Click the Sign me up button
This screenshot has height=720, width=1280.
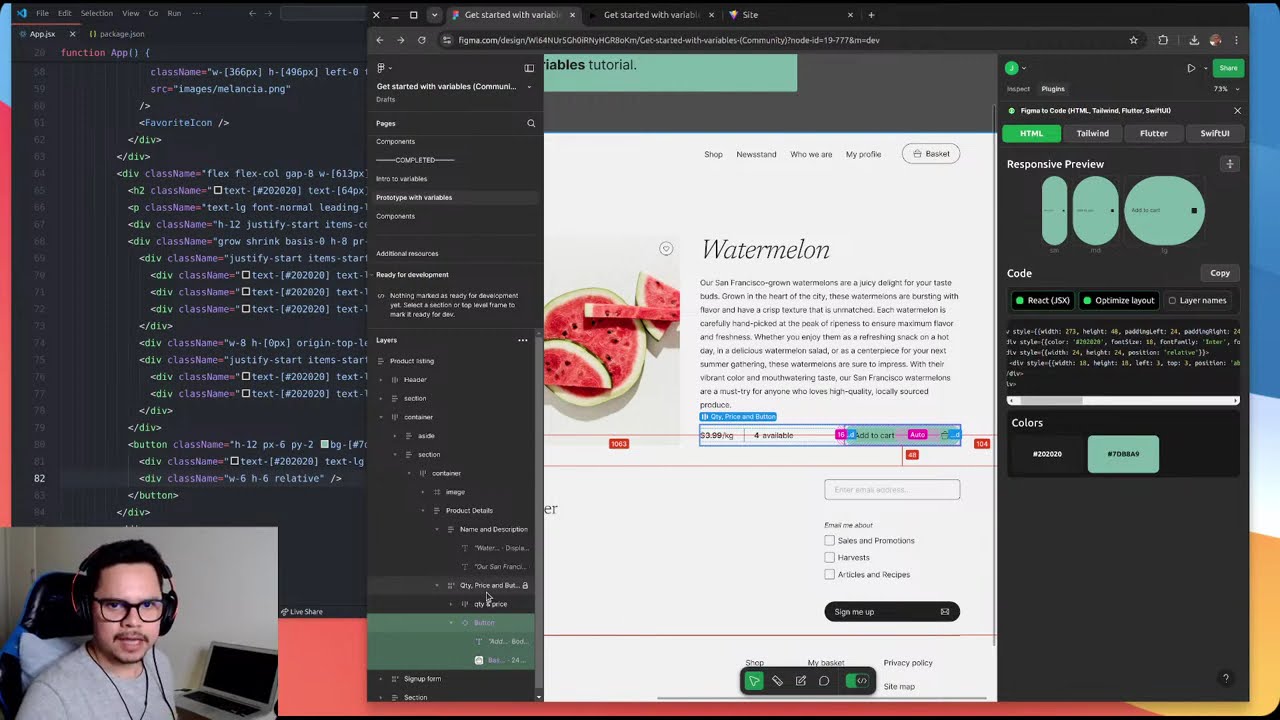pos(892,612)
